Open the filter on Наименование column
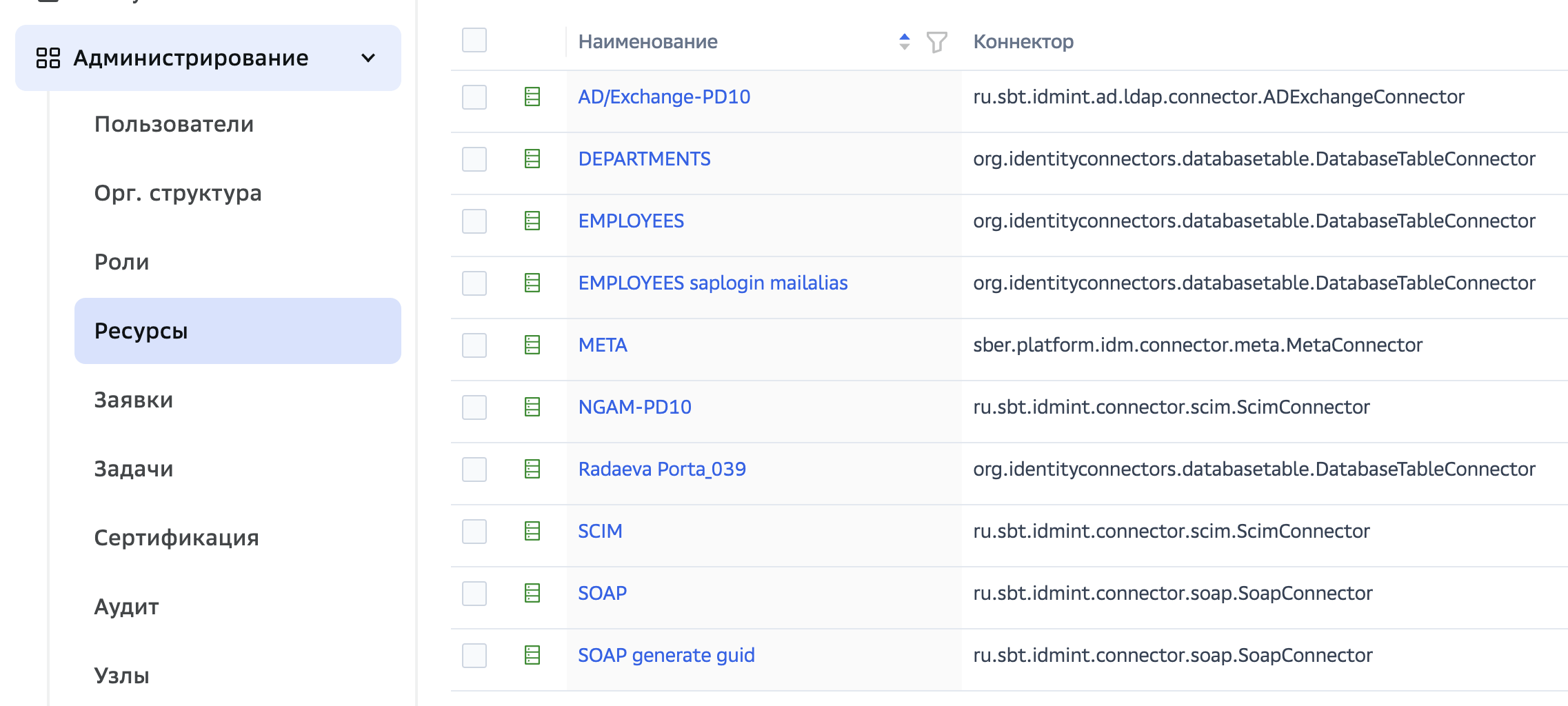 coord(936,42)
